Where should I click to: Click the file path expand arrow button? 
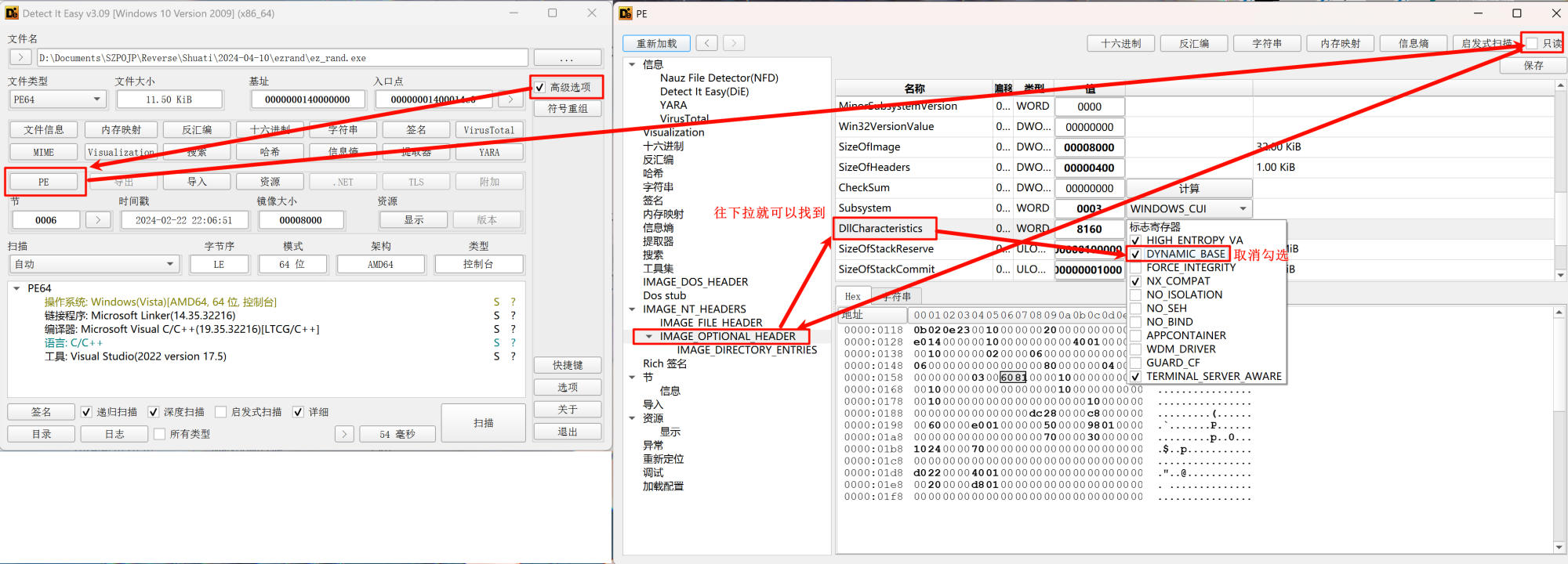coord(20,57)
